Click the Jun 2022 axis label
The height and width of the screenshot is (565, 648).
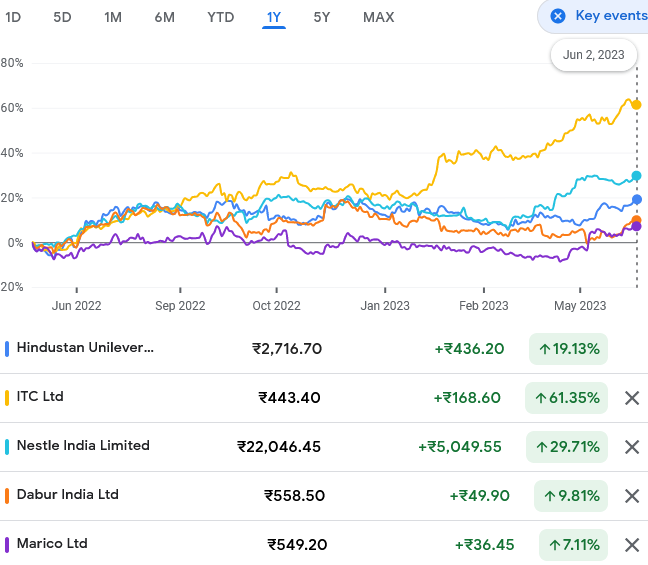(76, 306)
